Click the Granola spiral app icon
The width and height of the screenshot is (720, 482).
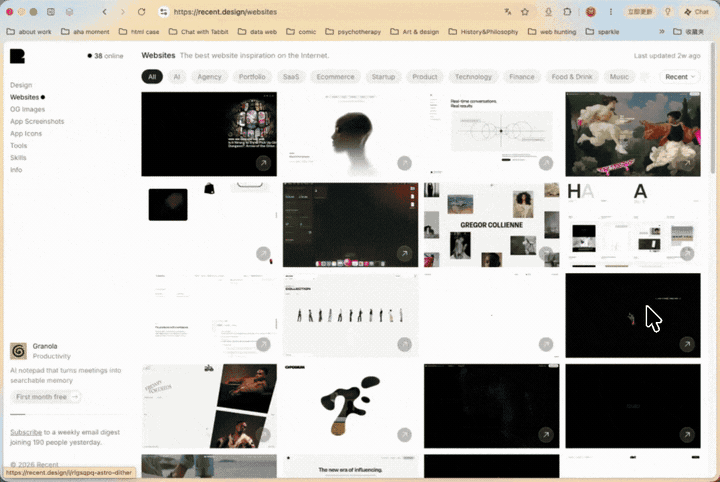tap(18, 351)
